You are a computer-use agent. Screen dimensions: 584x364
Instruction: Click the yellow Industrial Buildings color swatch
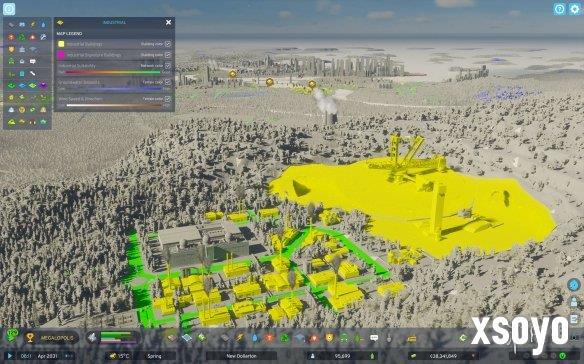pyautogui.click(x=61, y=44)
